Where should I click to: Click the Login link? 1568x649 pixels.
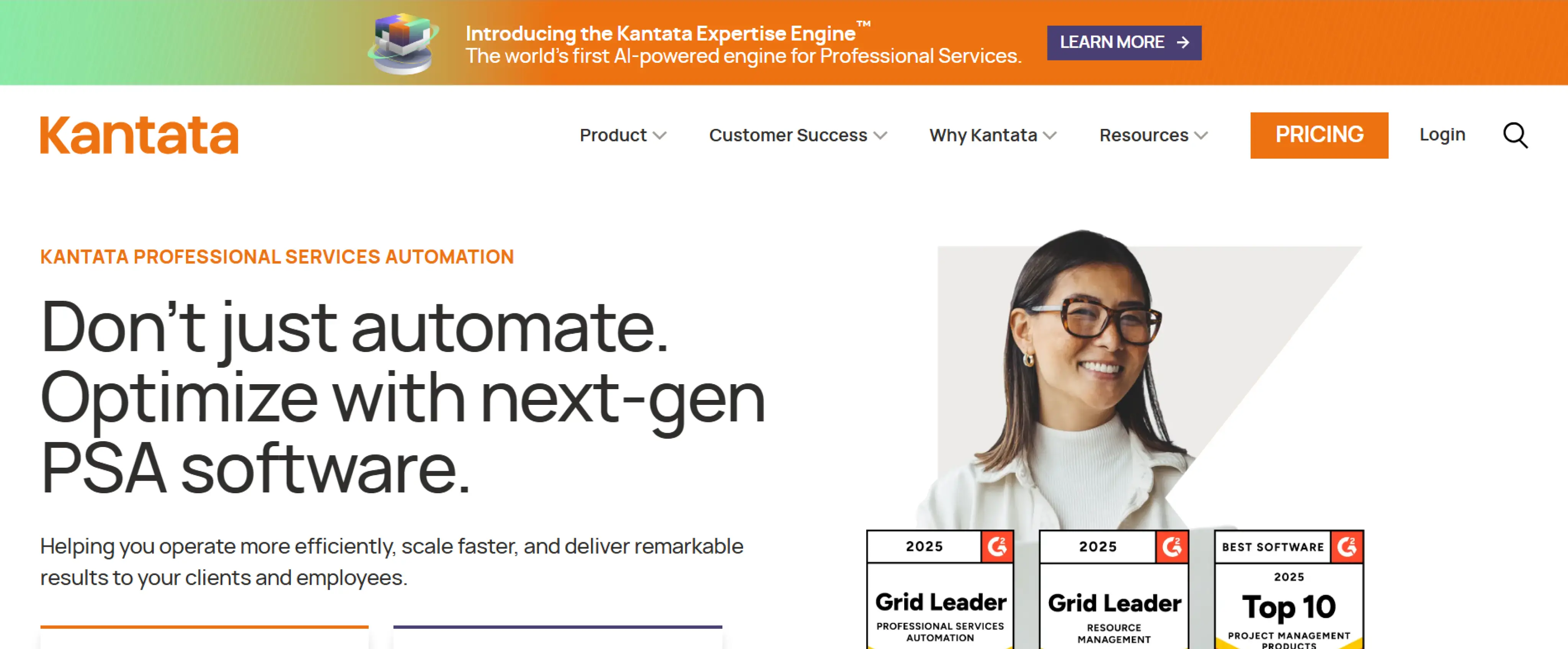tap(1441, 134)
